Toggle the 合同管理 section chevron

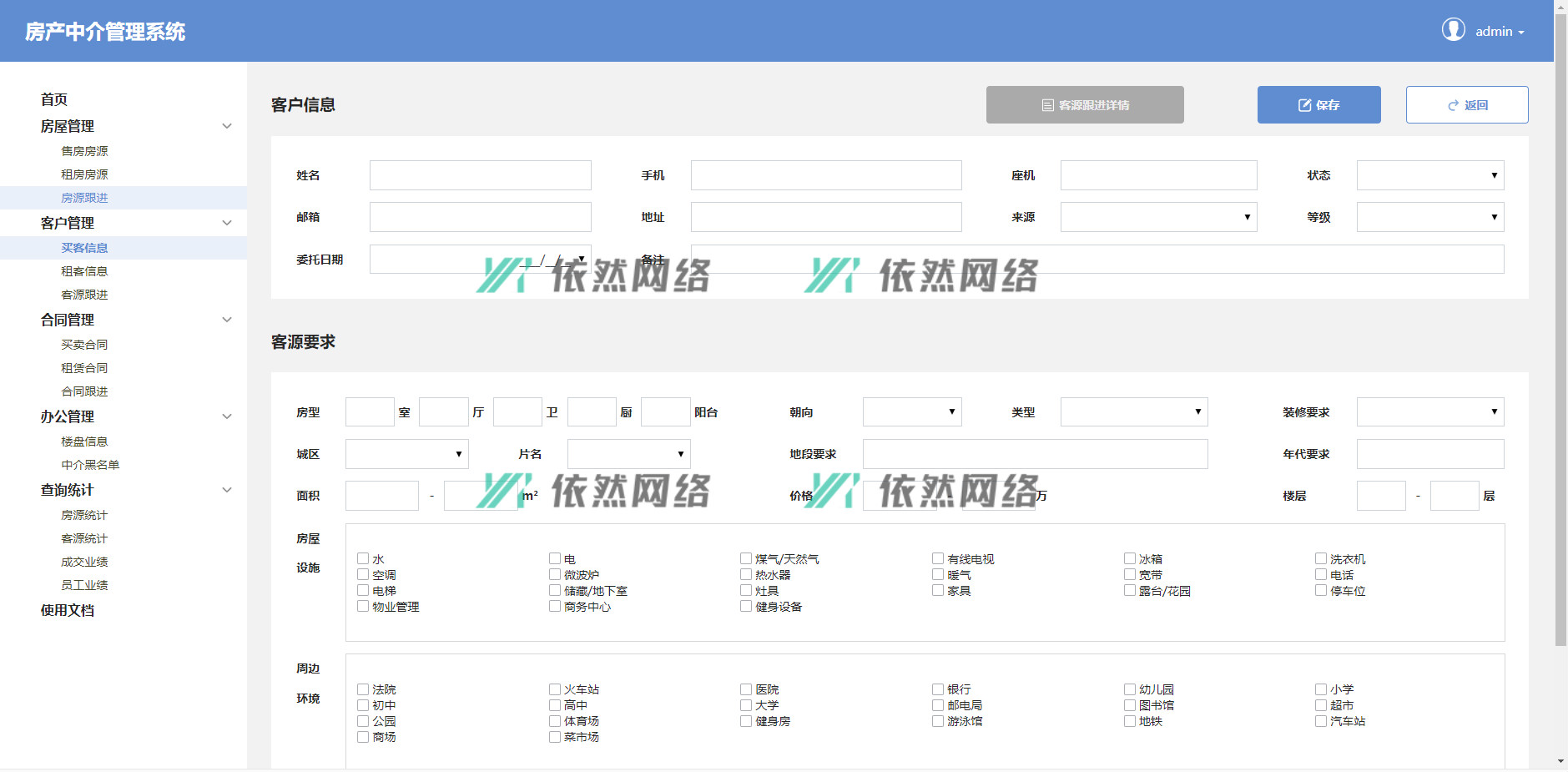click(x=226, y=320)
